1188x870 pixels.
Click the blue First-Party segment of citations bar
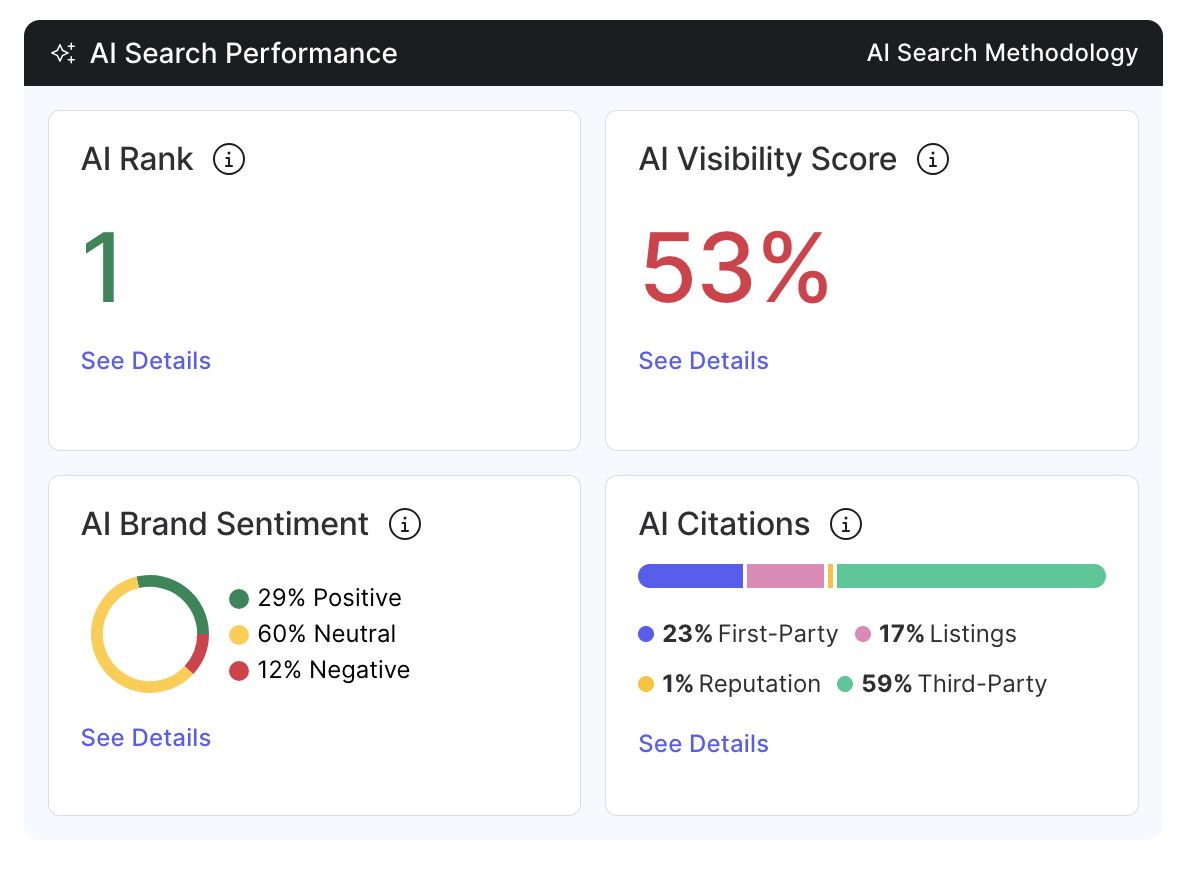690,576
